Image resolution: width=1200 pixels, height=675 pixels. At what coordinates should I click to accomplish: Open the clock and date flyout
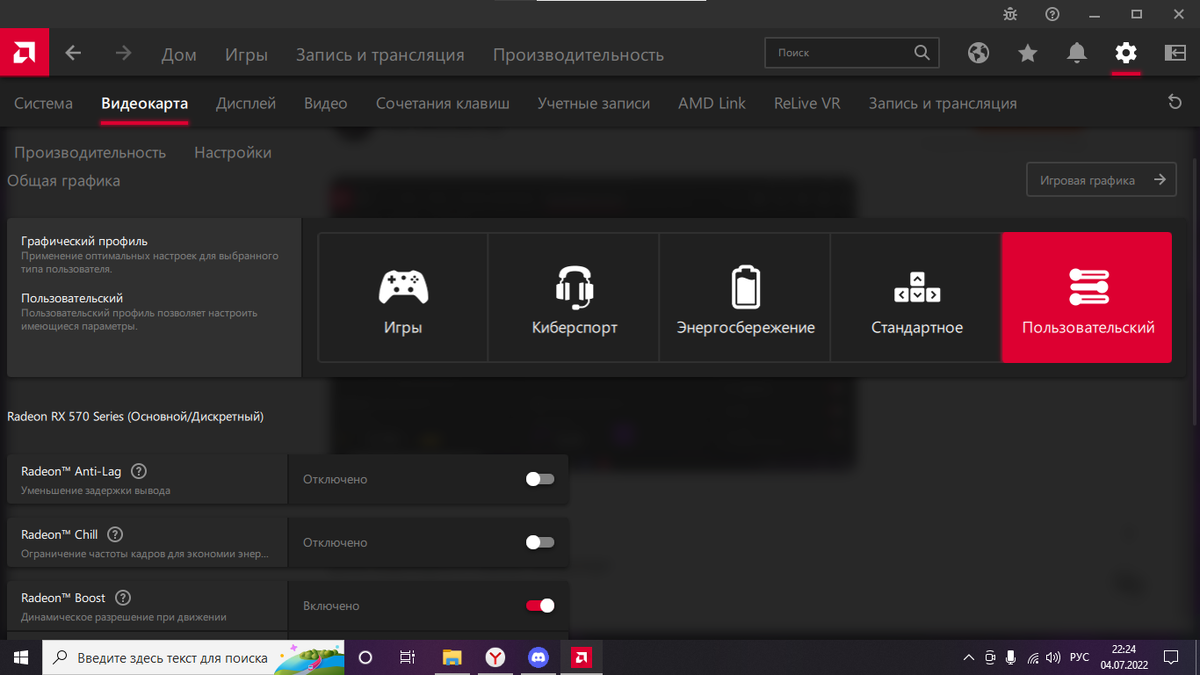[1125, 657]
